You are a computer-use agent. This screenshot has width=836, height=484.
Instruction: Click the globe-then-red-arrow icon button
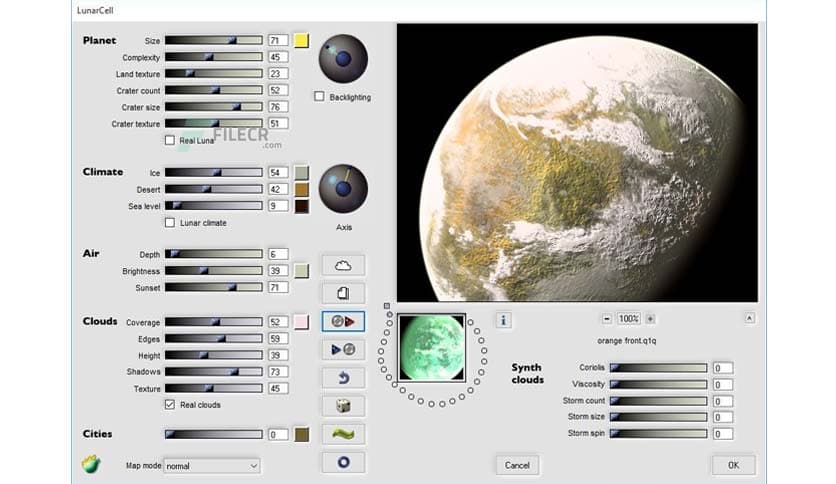click(x=343, y=321)
